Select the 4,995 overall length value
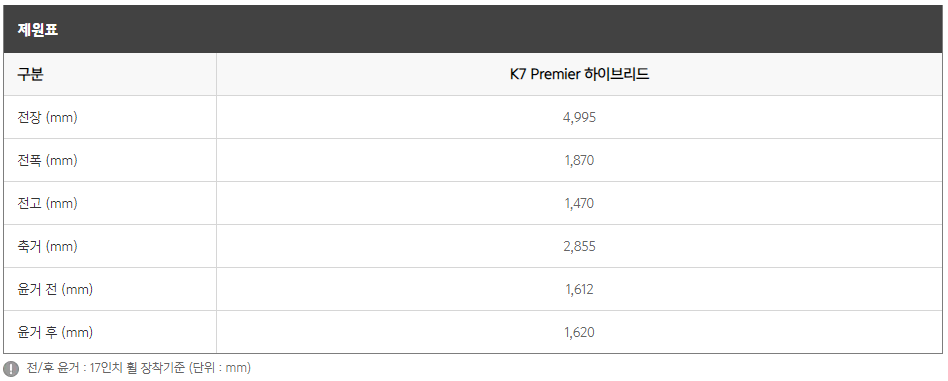 pos(579,117)
